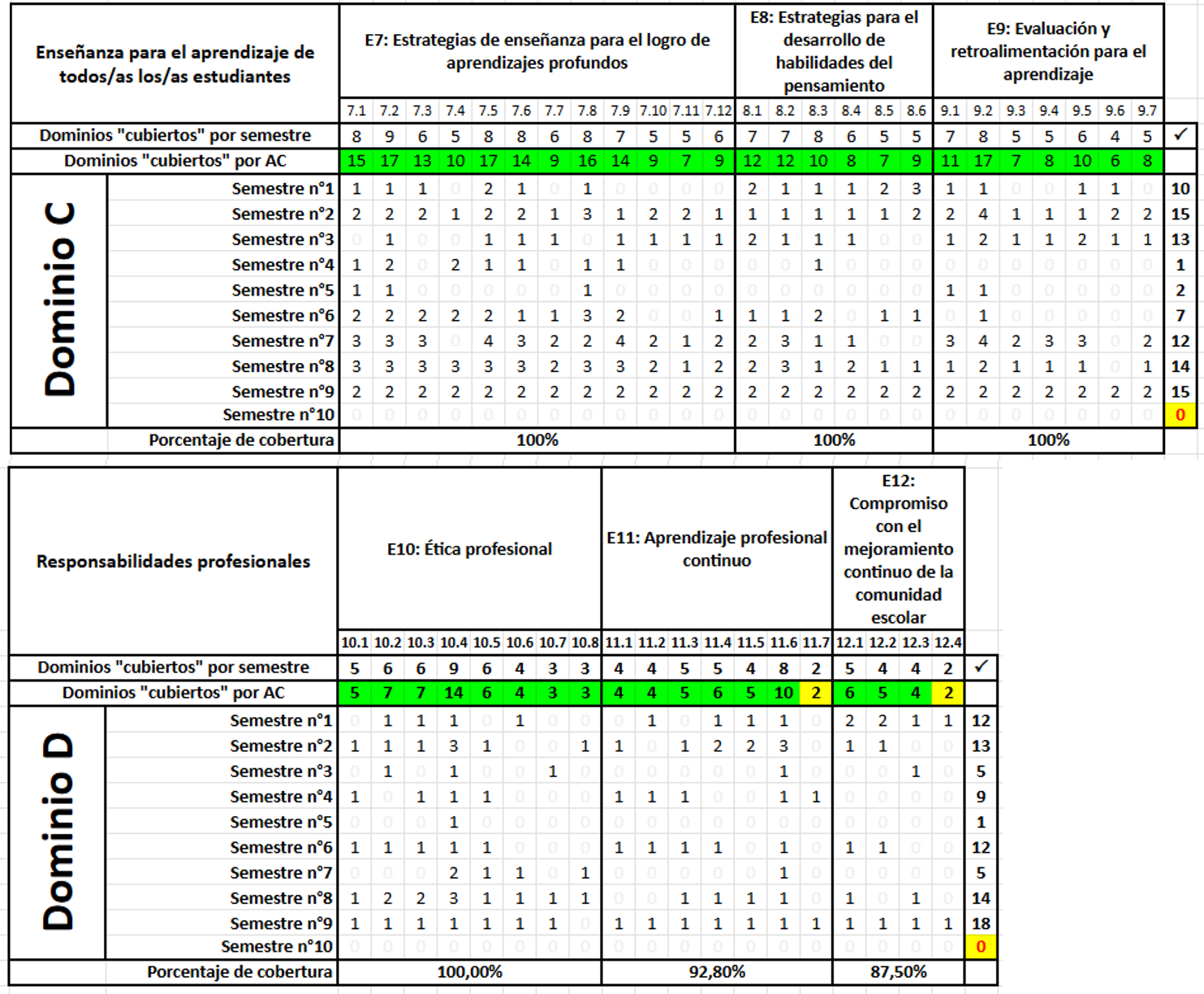Click Dominio D row label "Semestre n°10"
Image resolution: width=1204 pixels, height=994 pixels.
pos(277,947)
